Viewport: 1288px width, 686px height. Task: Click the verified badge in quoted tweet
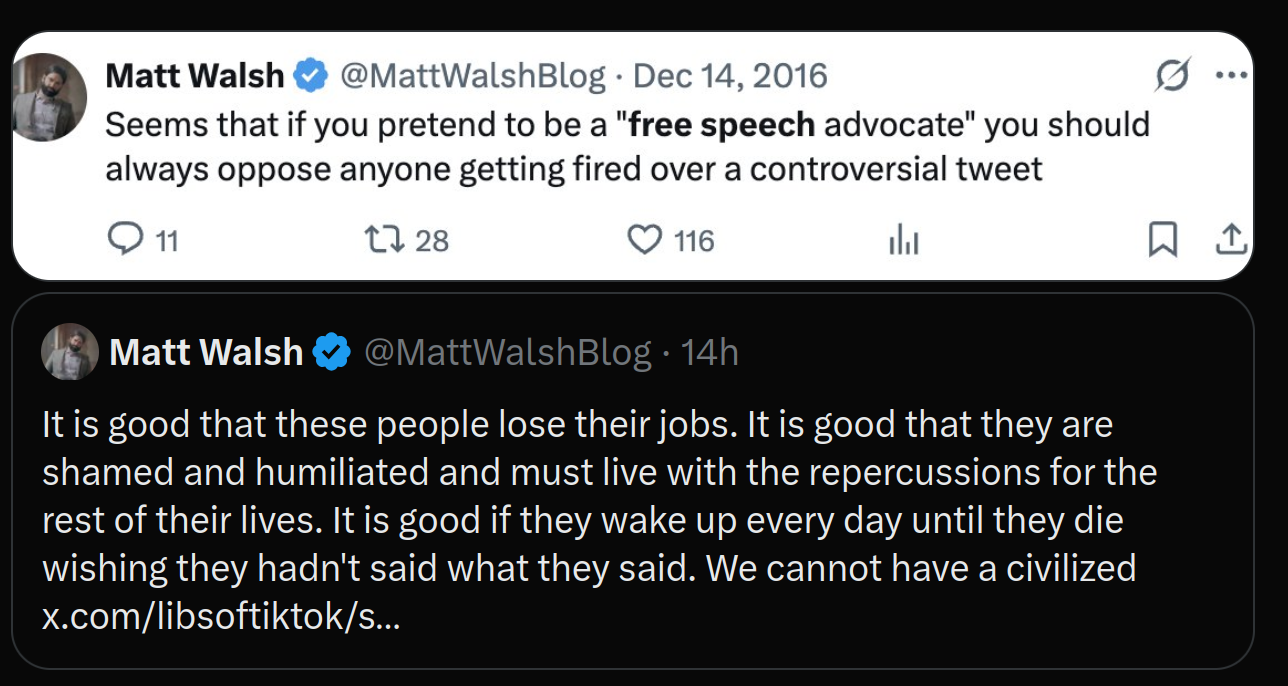[333, 352]
